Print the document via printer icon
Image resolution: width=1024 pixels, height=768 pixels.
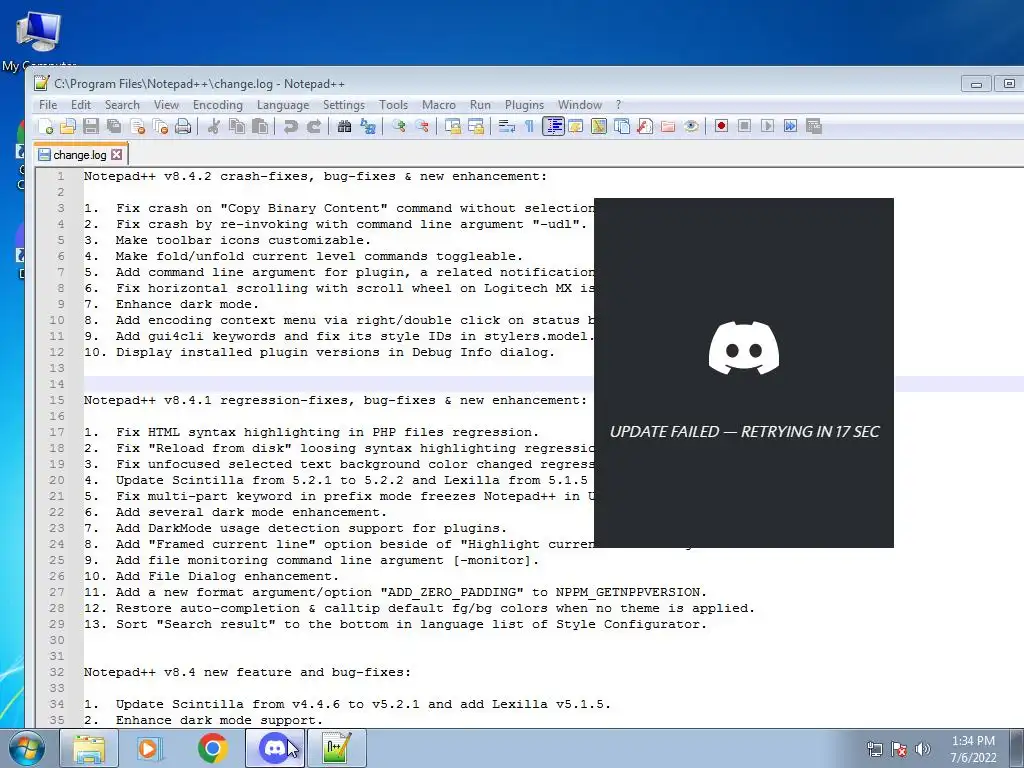pyautogui.click(x=183, y=126)
